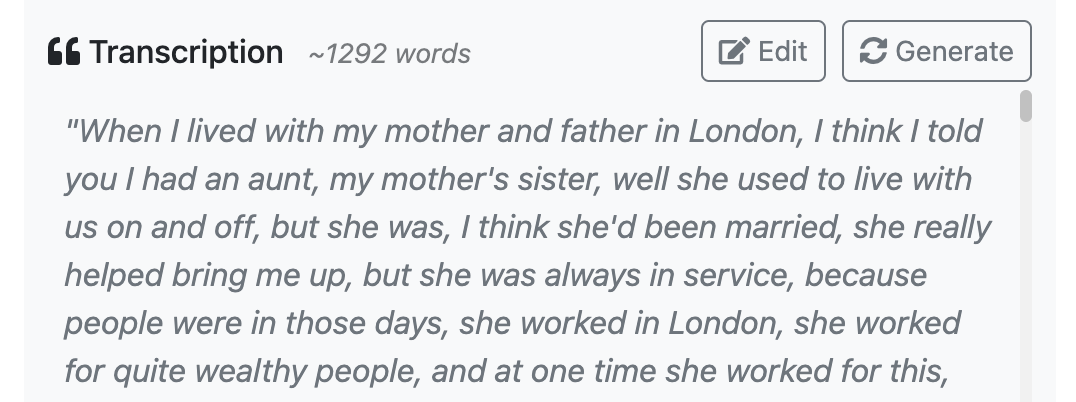Click the line starting "us on and off"

[x=527, y=228]
